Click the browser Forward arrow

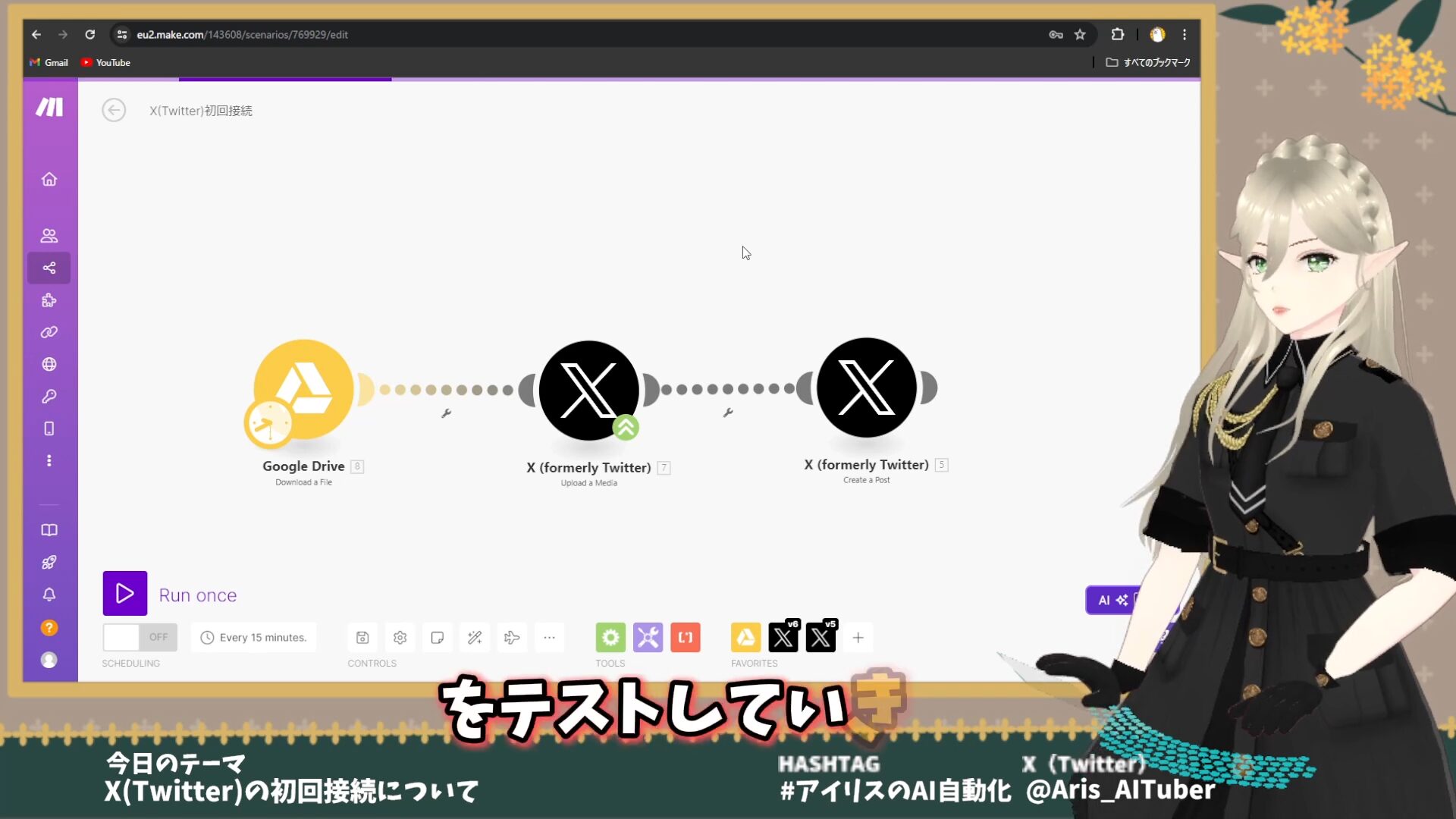pos(63,34)
